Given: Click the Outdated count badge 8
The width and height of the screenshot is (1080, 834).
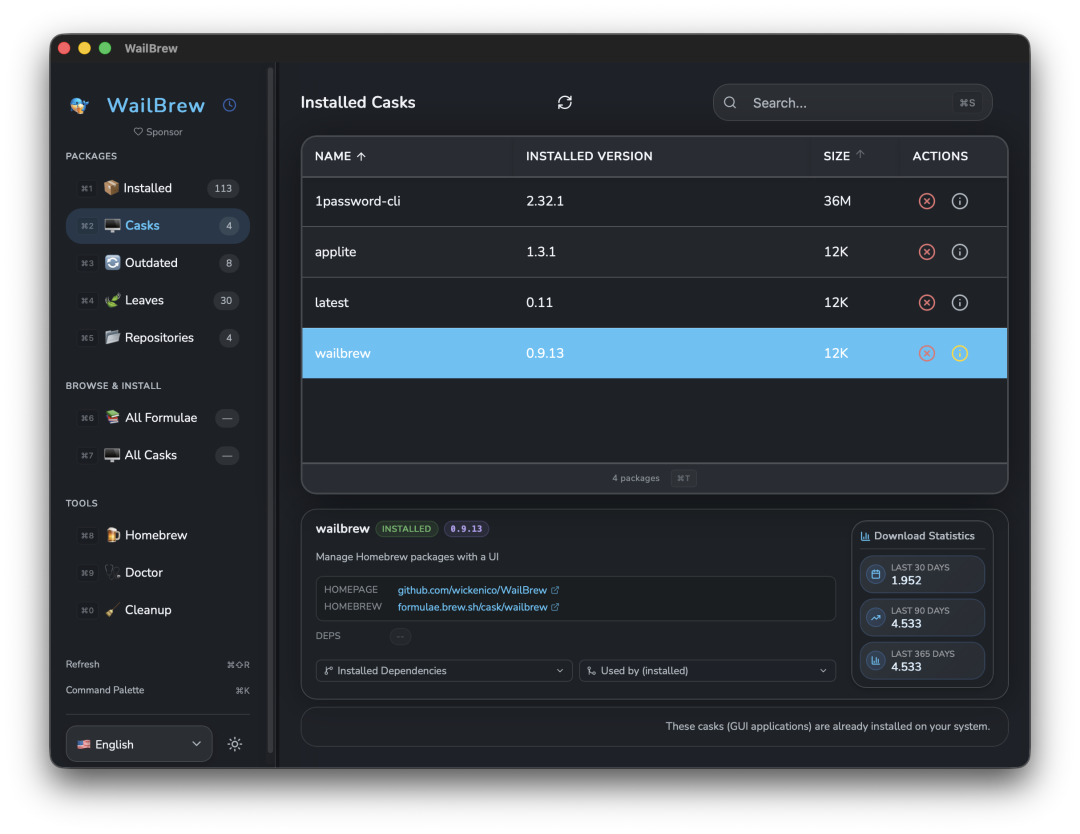Looking at the screenshot, I should click(x=229, y=263).
